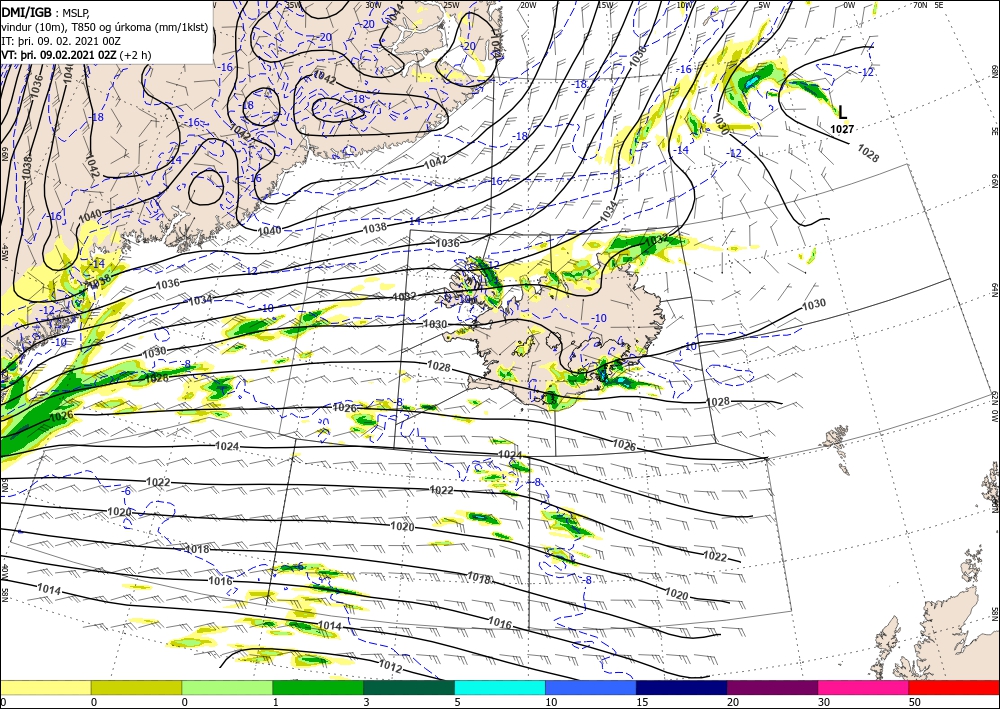1000x709 pixels.
Task: Click the '70N 5E' corner label
Action: [928, 5]
